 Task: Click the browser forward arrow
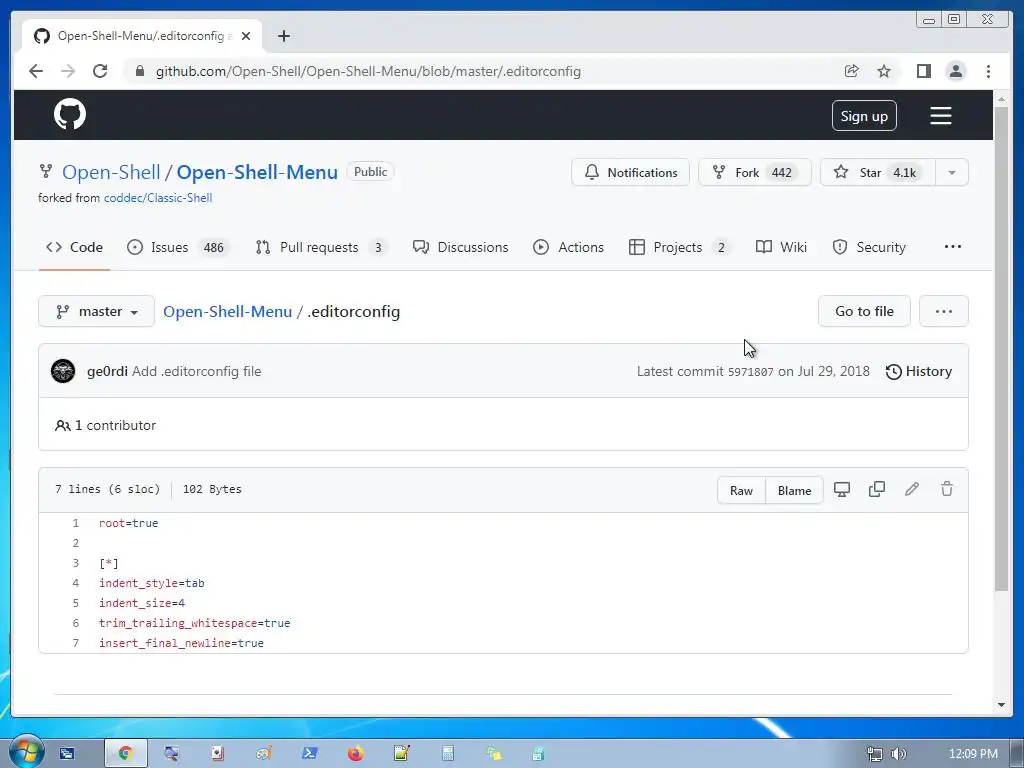[68, 71]
